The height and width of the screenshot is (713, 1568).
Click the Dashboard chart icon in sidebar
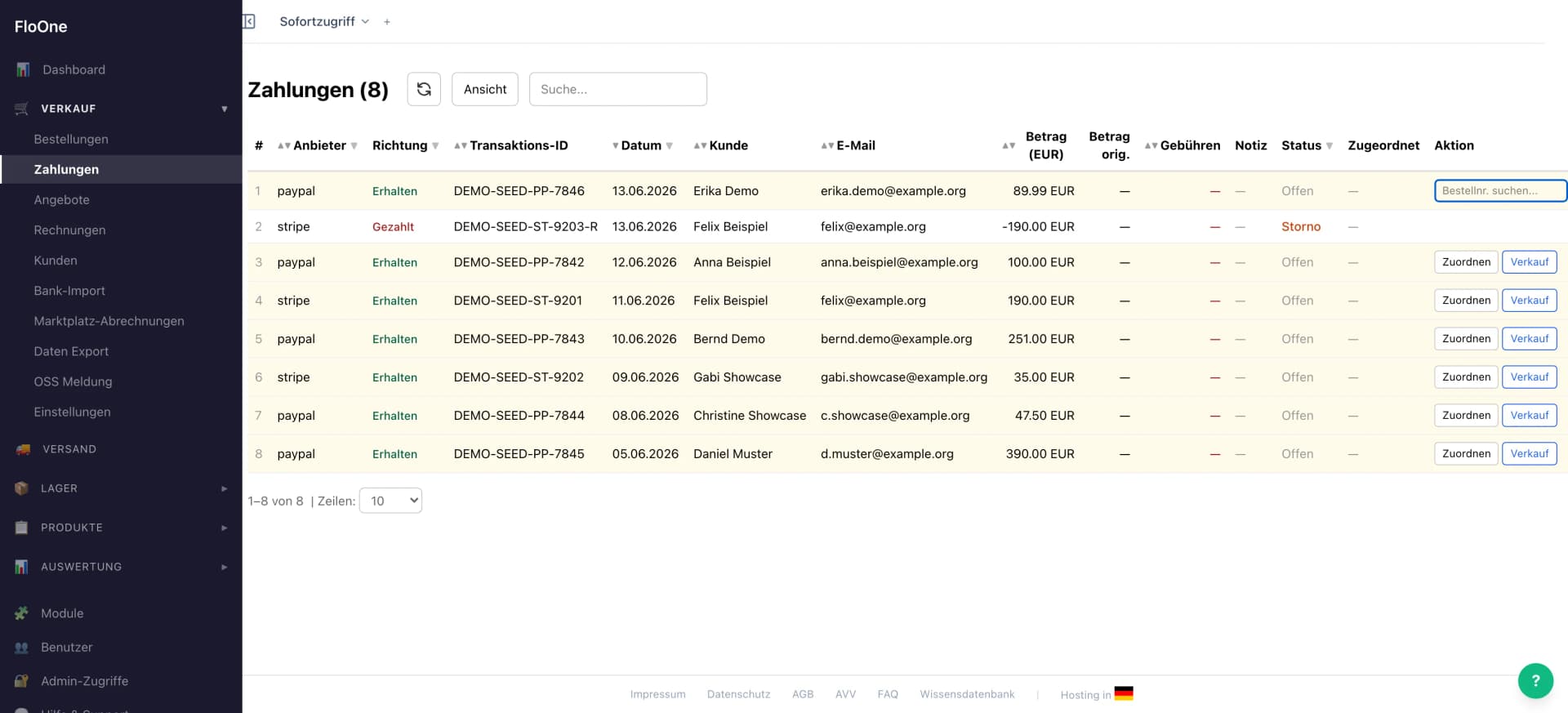point(23,70)
